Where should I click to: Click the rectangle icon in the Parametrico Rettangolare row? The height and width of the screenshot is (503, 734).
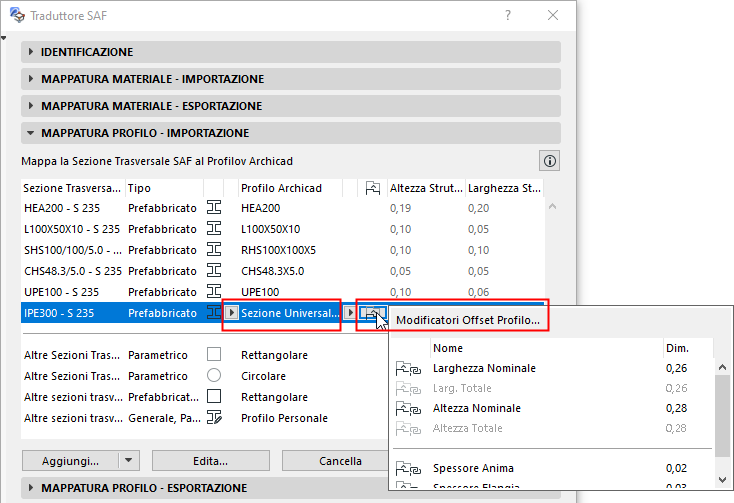coord(214,354)
